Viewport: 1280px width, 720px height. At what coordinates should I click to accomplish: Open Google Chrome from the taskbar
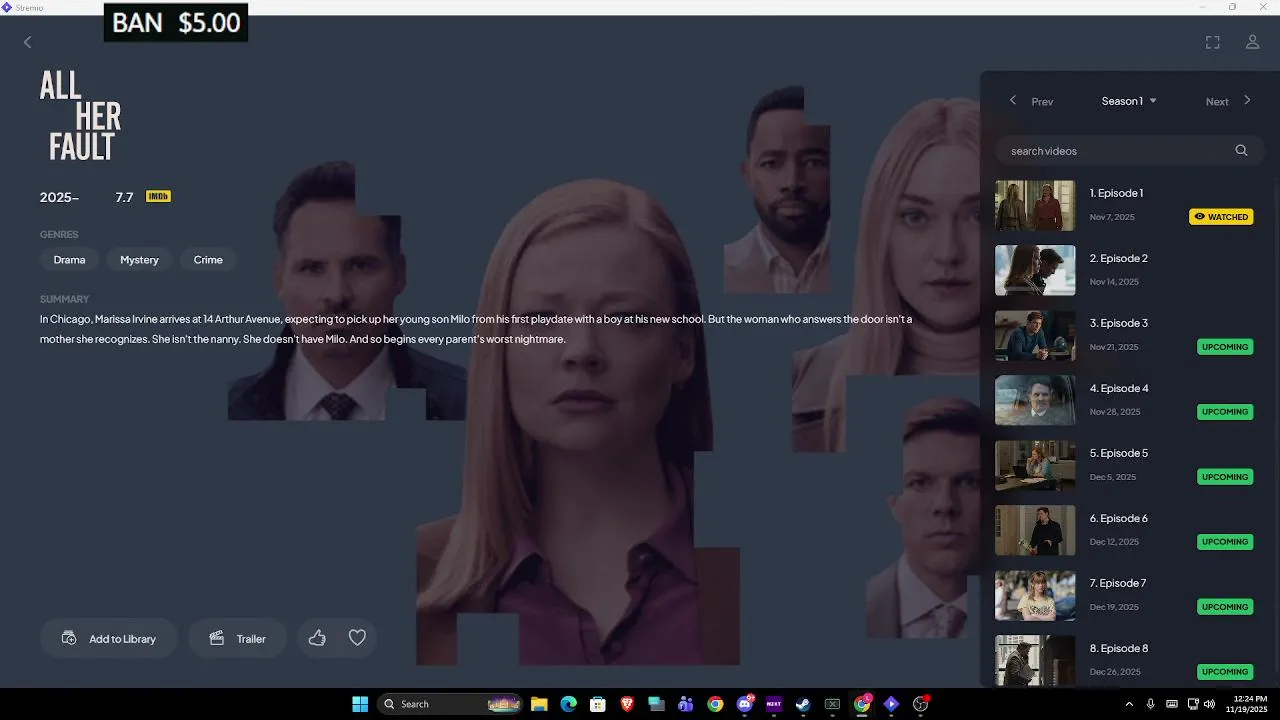[x=715, y=704]
